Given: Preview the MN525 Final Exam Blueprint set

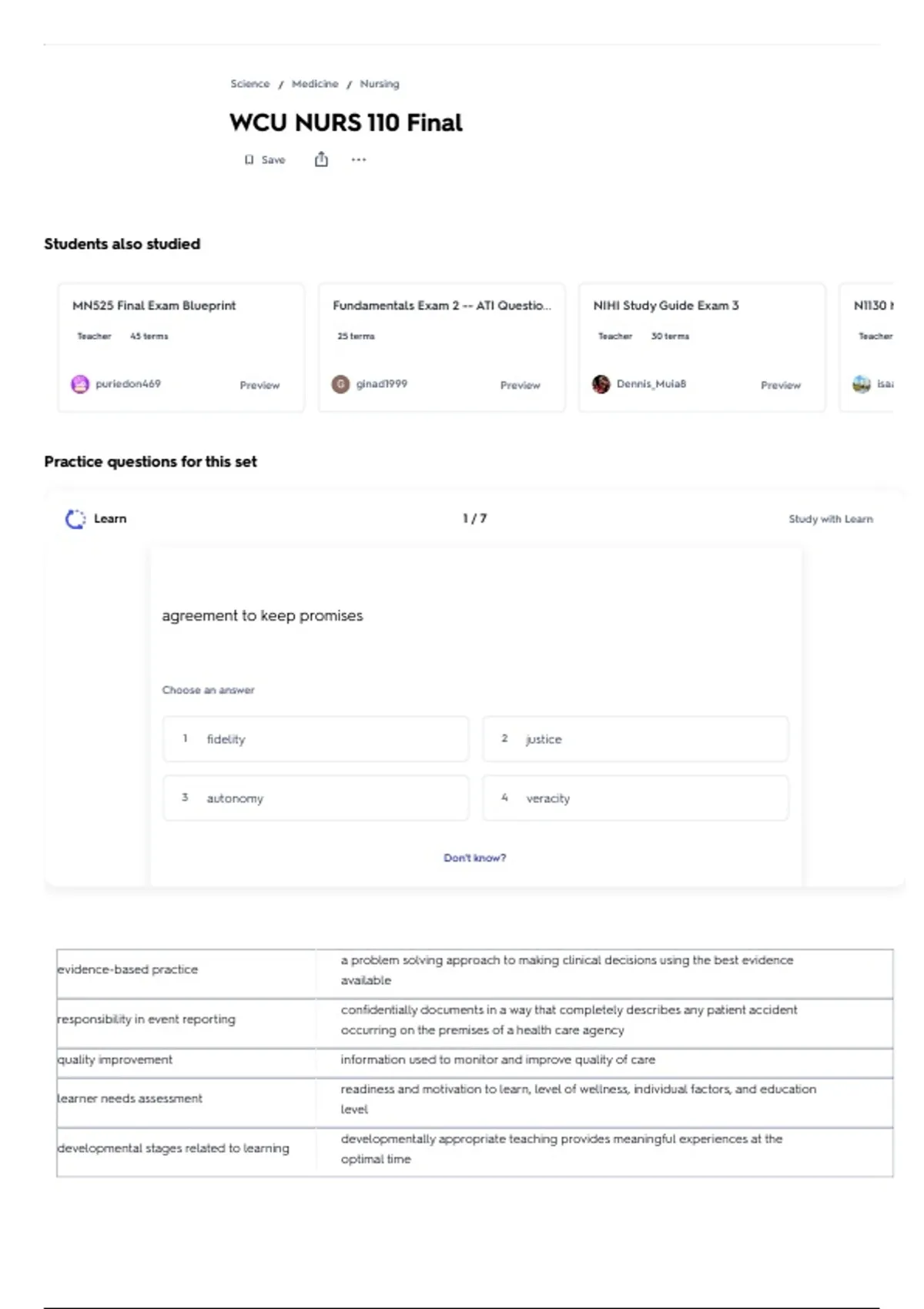Looking at the screenshot, I should [259, 385].
